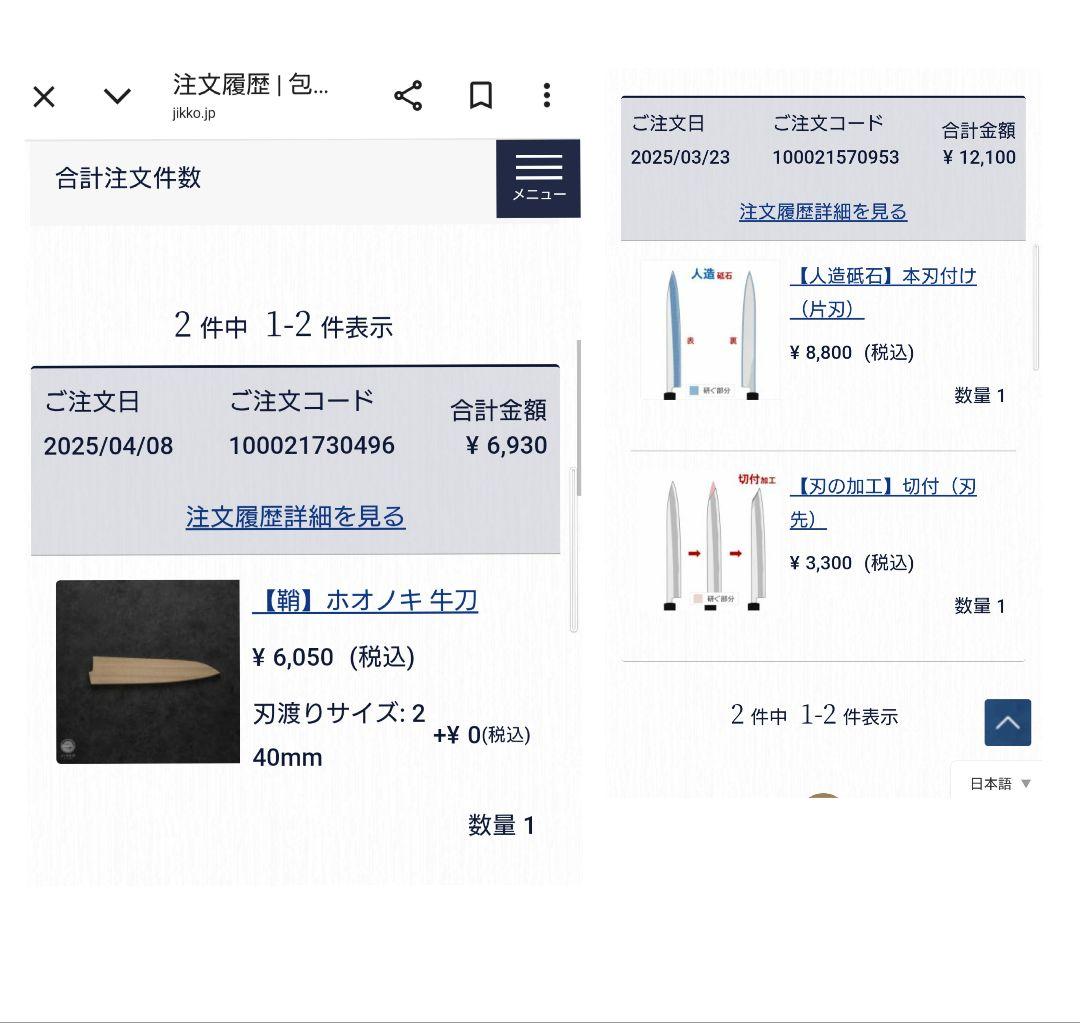View order details for order 100021570953
This screenshot has width=1080, height=1023.
click(x=823, y=211)
